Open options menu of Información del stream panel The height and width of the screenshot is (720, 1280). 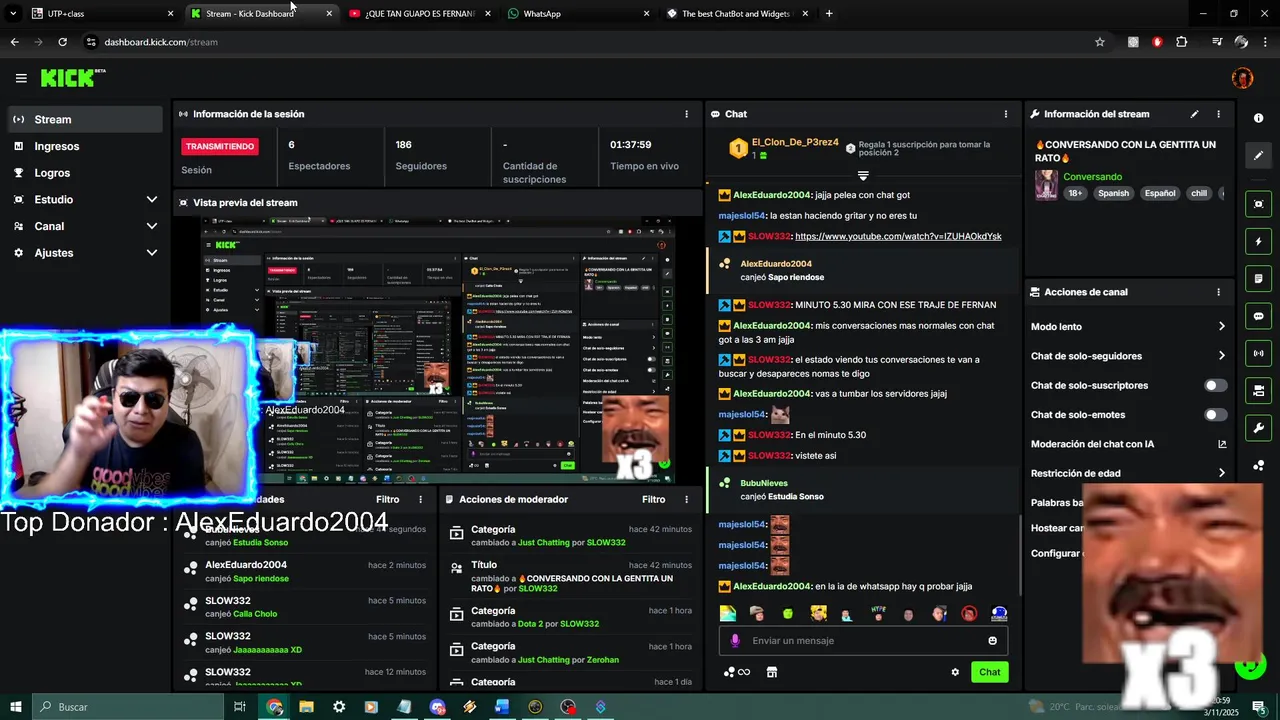coord(1218,114)
